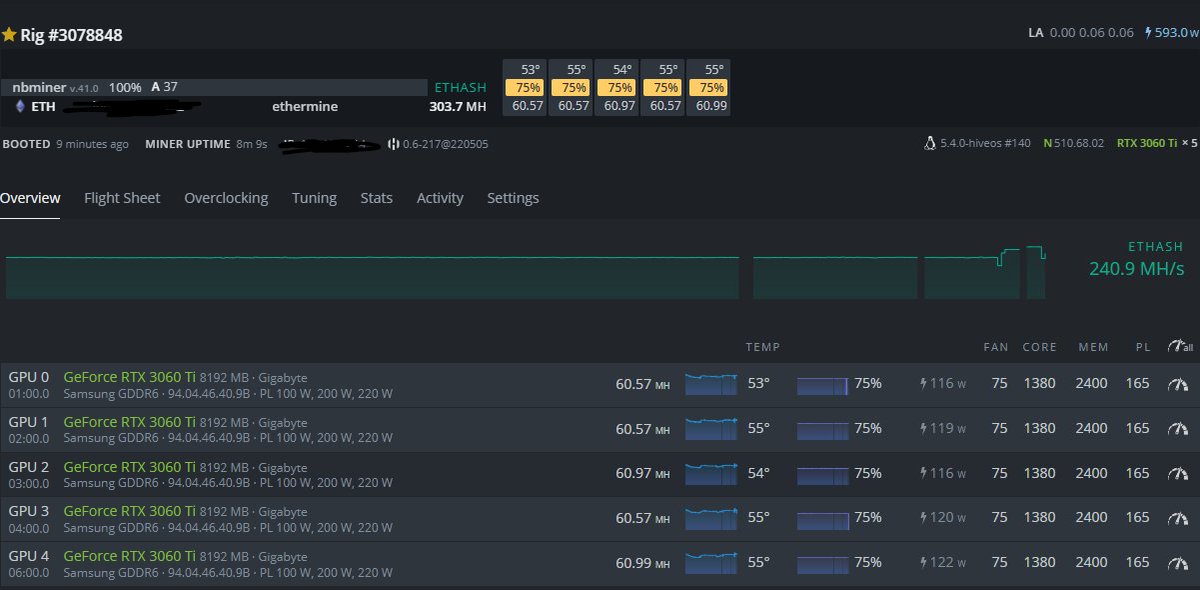Click the Ethereum coin icon next to ETH
Screen dimensions: 1200x590
click(19, 106)
